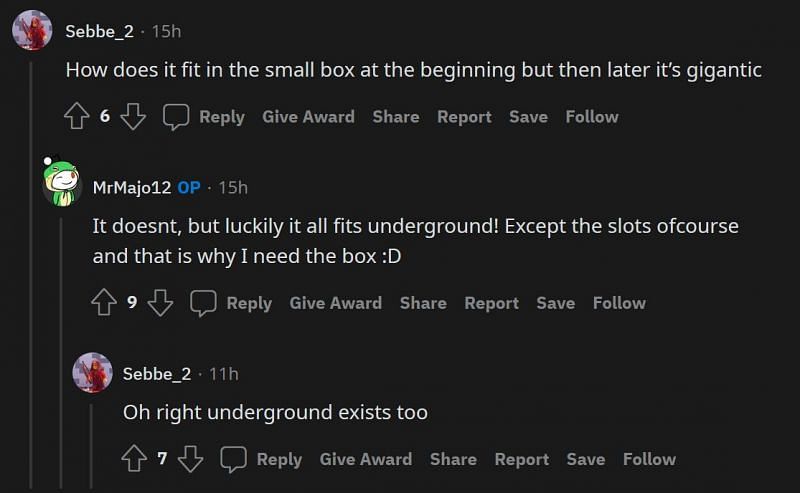This screenshot has width=800, height=493.
Task: Open Sebbe_2's username link on the top comment
Action: coord(98,31)
